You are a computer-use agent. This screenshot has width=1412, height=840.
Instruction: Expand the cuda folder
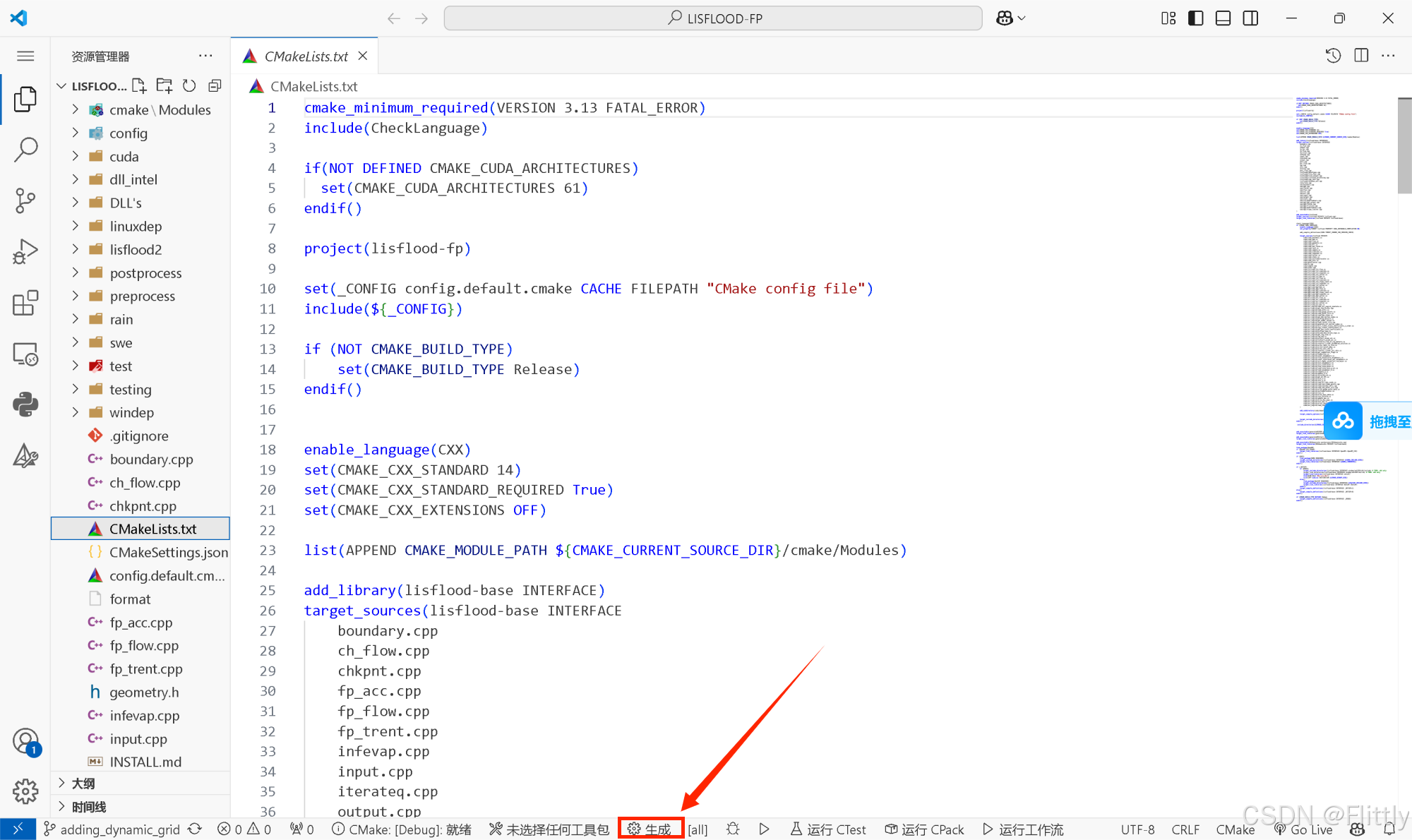(124, 157)
